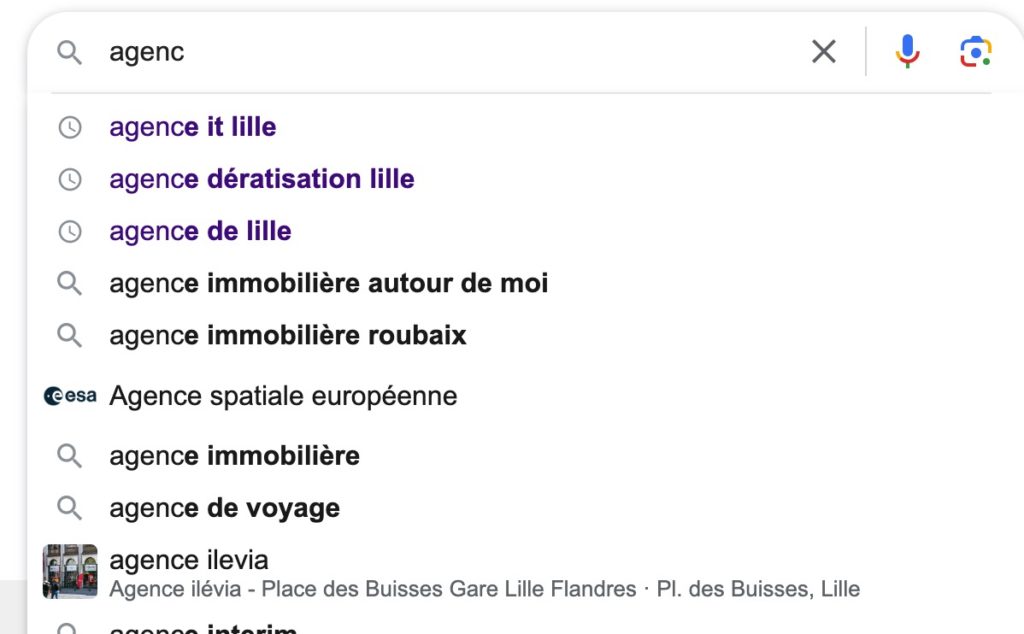Open 'Agence spatiale européenne' suggestion

(283, 395)
